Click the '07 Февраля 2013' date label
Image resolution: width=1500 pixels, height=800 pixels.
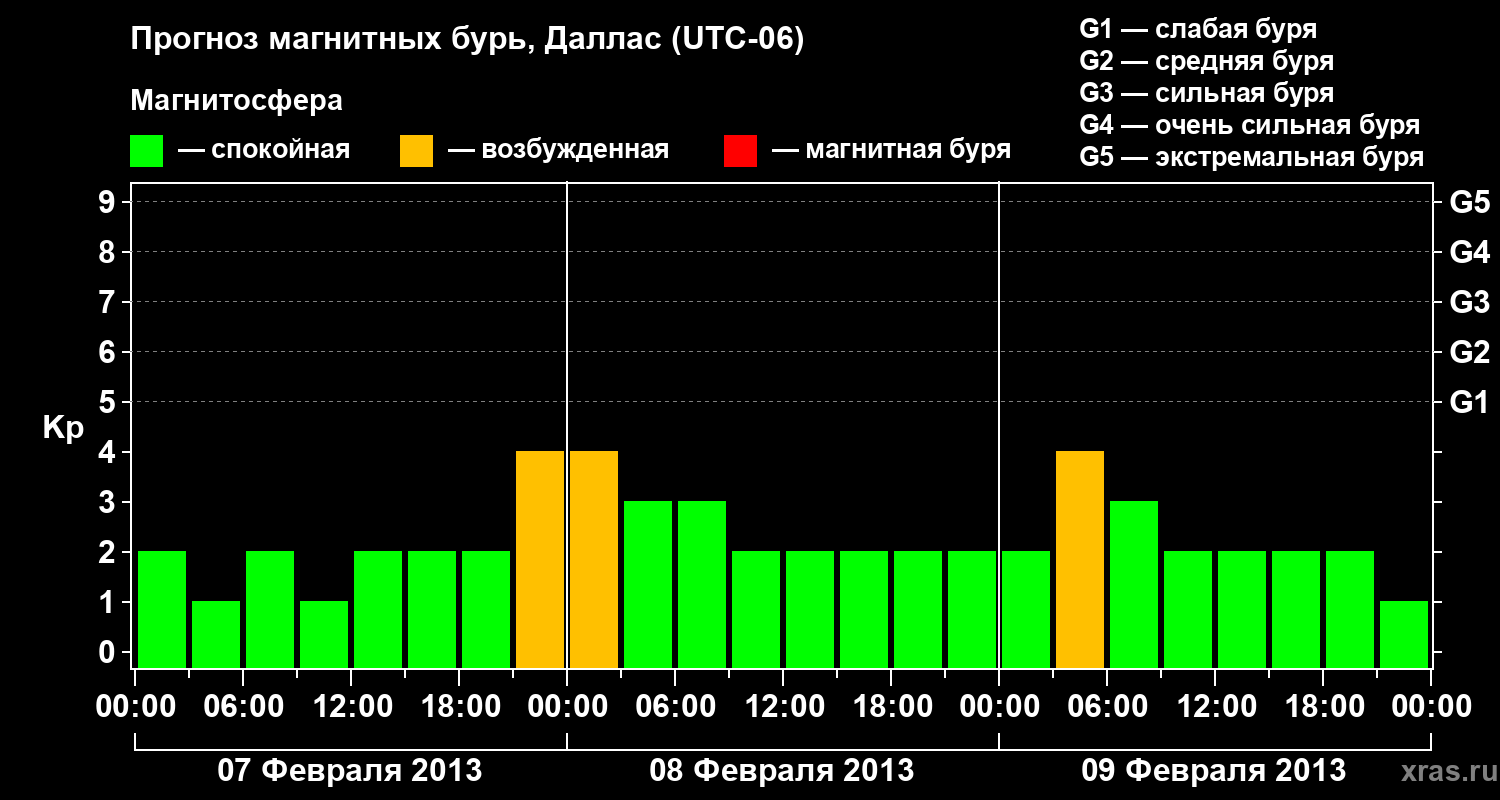pyautogui.click(x=350, y=771)
